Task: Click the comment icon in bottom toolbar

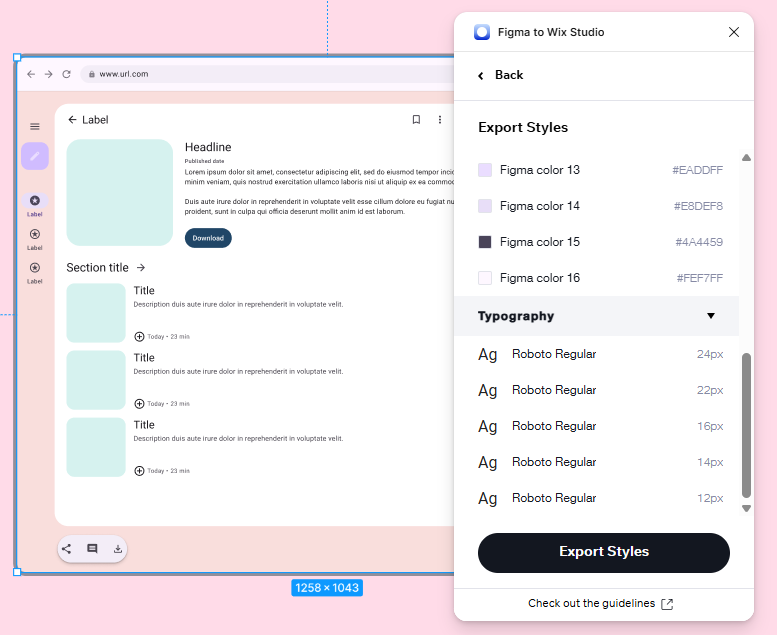Action: (x=92, y=549)
